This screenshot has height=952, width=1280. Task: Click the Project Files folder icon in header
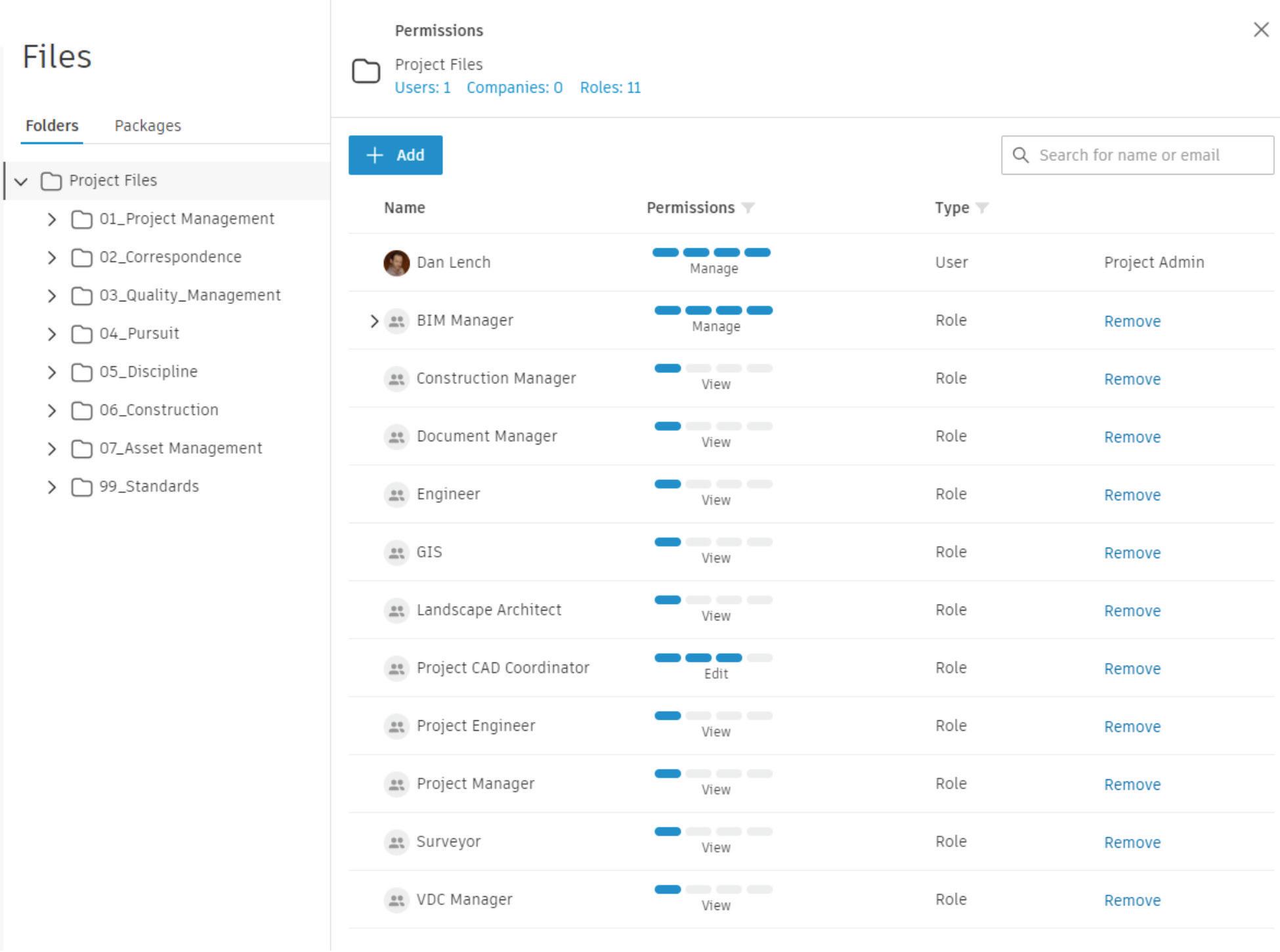(x=366, y=71)
